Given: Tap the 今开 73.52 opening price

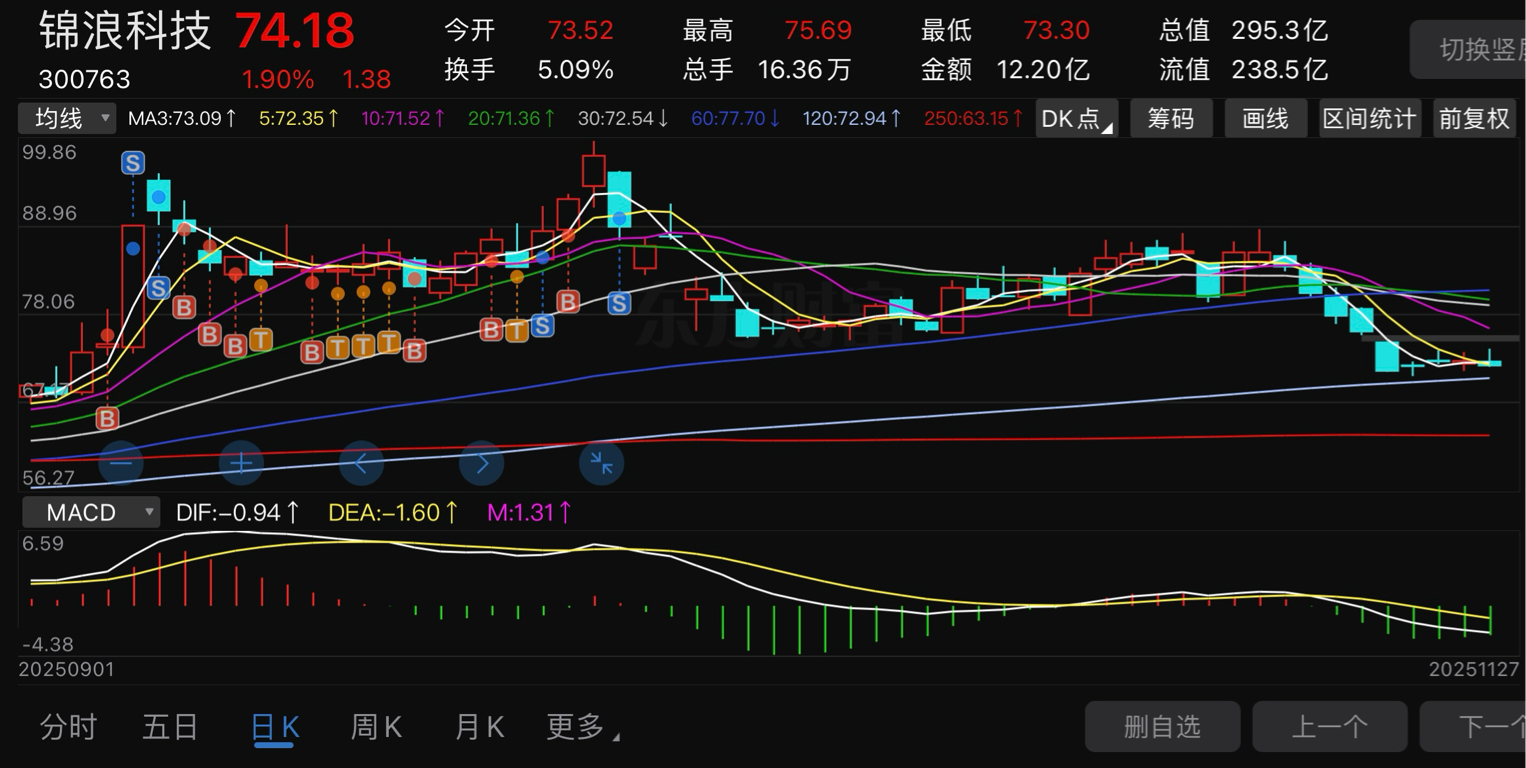Looking at the screenshot, I should 529,31.
